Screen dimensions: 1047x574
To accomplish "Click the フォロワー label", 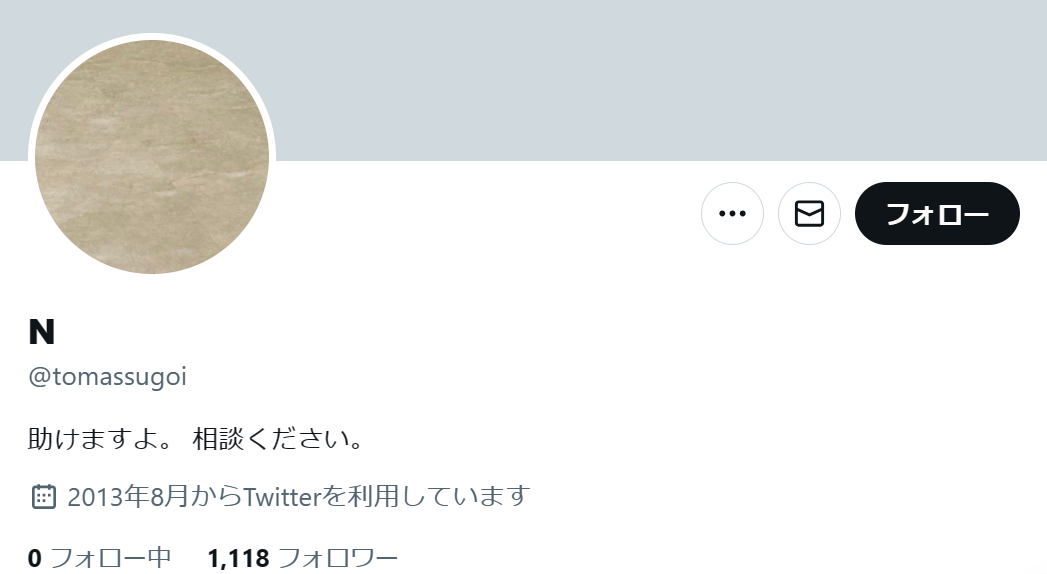I will (337, 558).
